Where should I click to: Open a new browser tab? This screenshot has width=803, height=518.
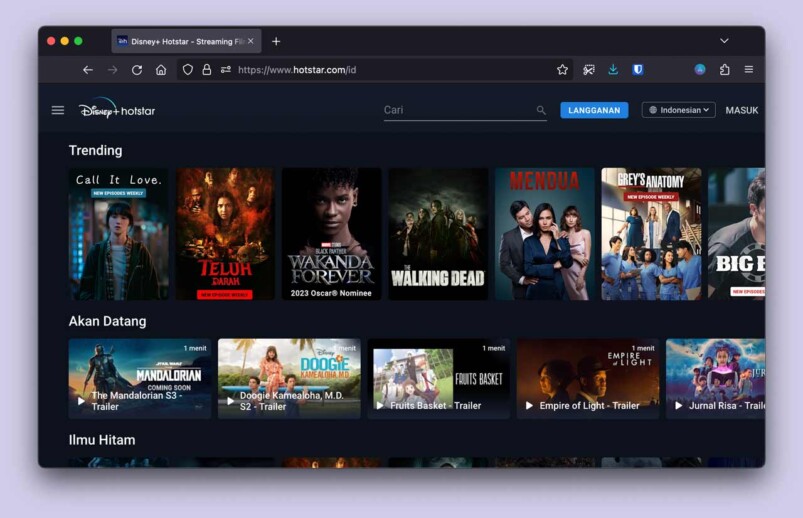point(276,42)
